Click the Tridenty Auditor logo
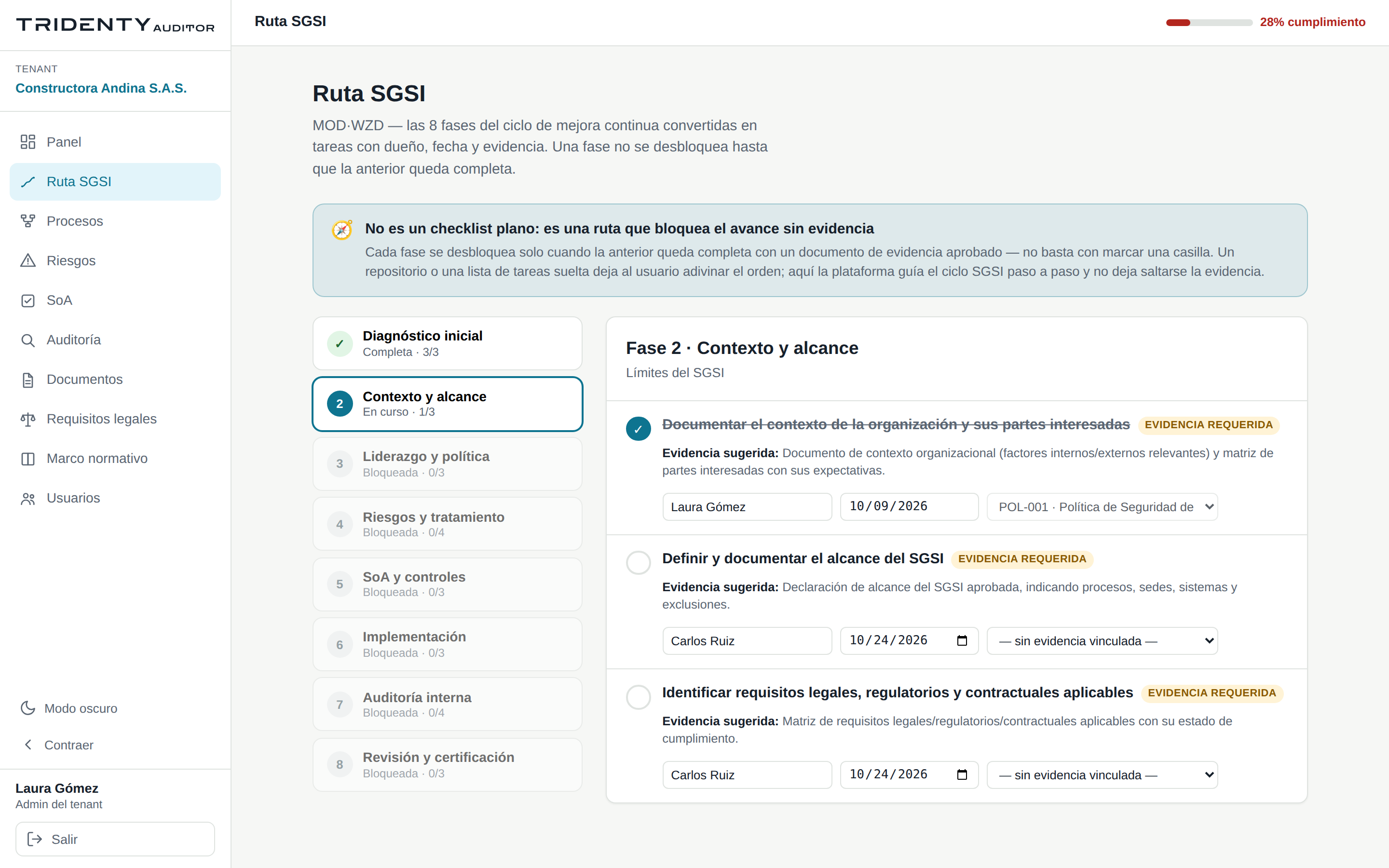This screenshot has width=1389, height=868. pos(115,25)
